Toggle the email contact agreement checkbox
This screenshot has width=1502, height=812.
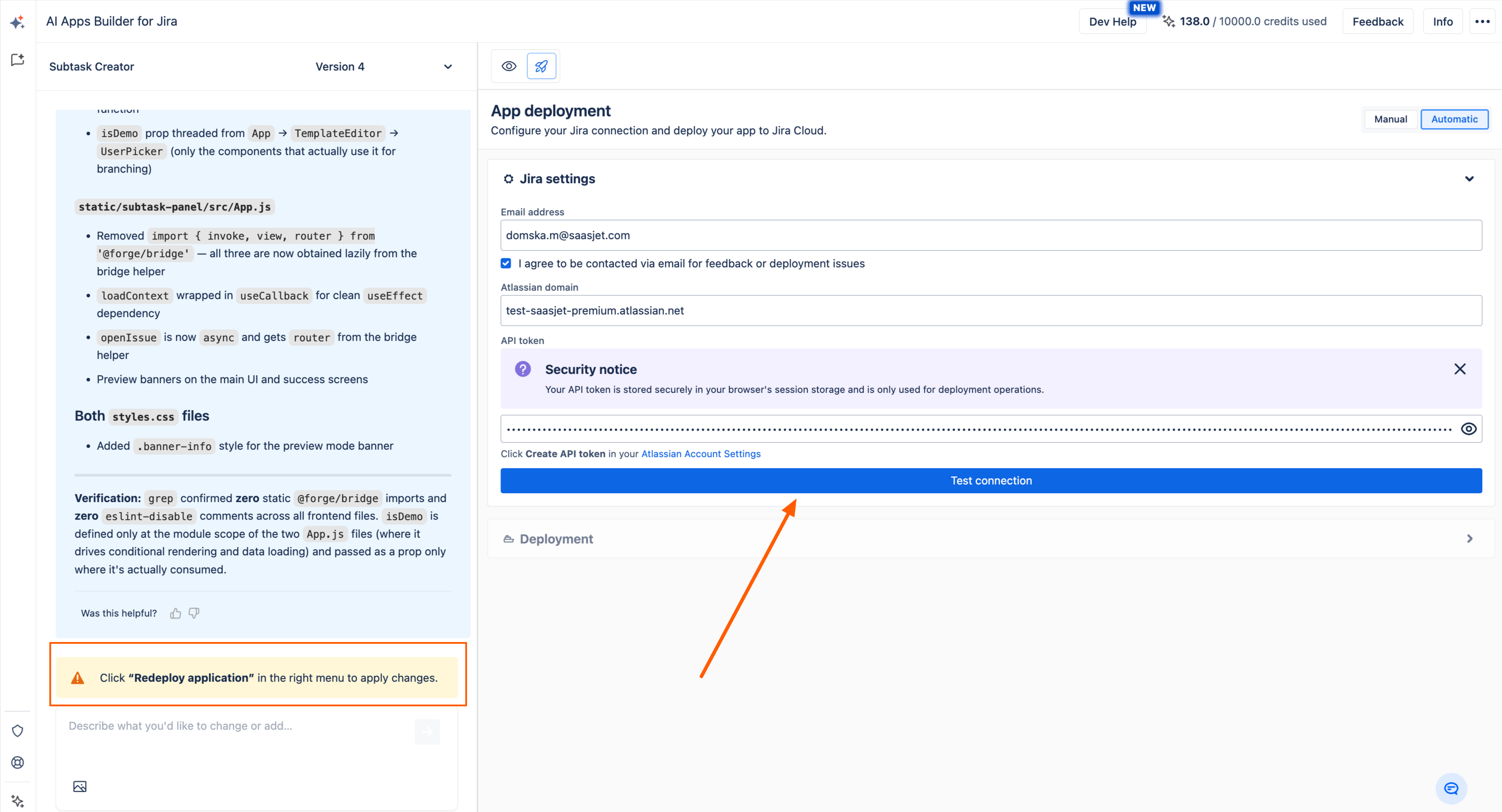(506, 263)
